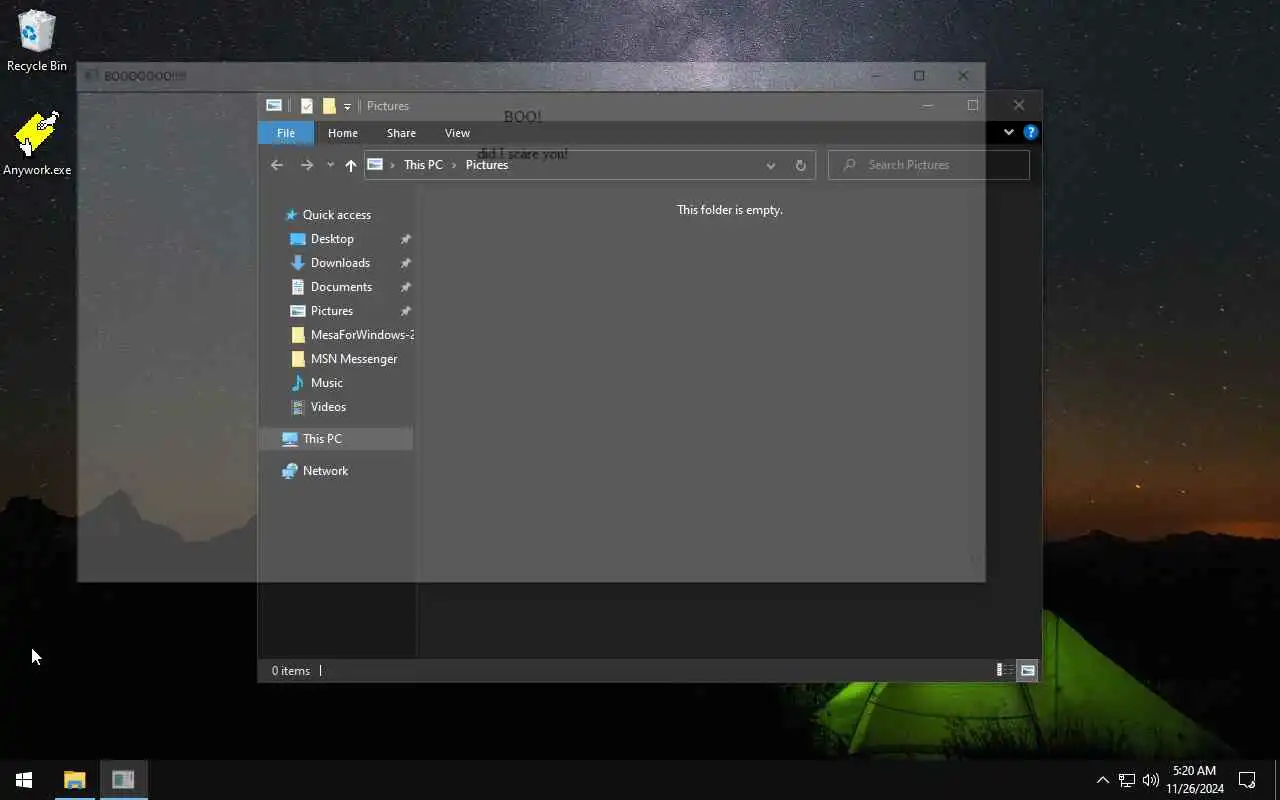
Task: Click the Properties quick access toolbar icon
Action: click(307, 106)
